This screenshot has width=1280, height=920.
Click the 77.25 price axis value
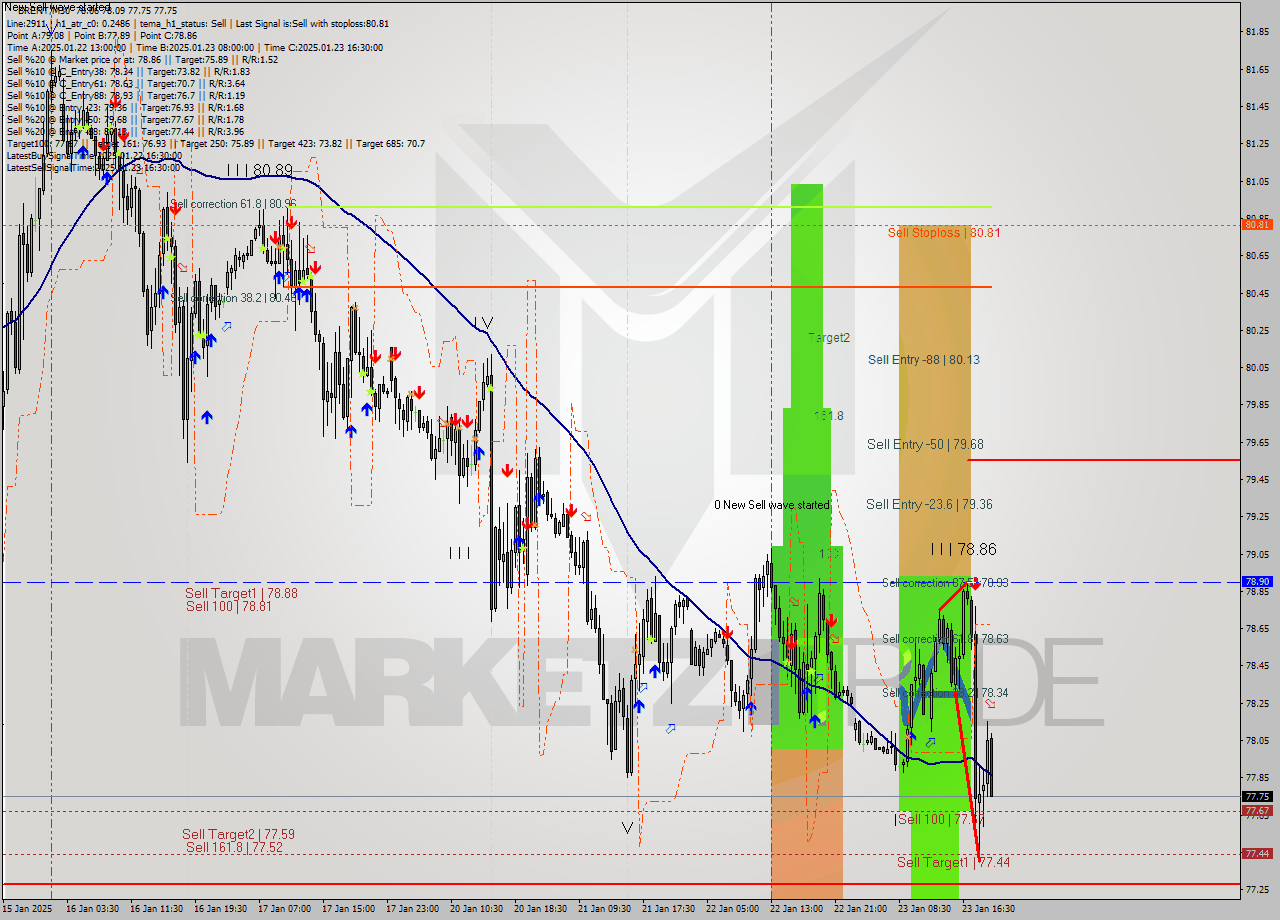pyautogui.click(x=1257, y=889)
